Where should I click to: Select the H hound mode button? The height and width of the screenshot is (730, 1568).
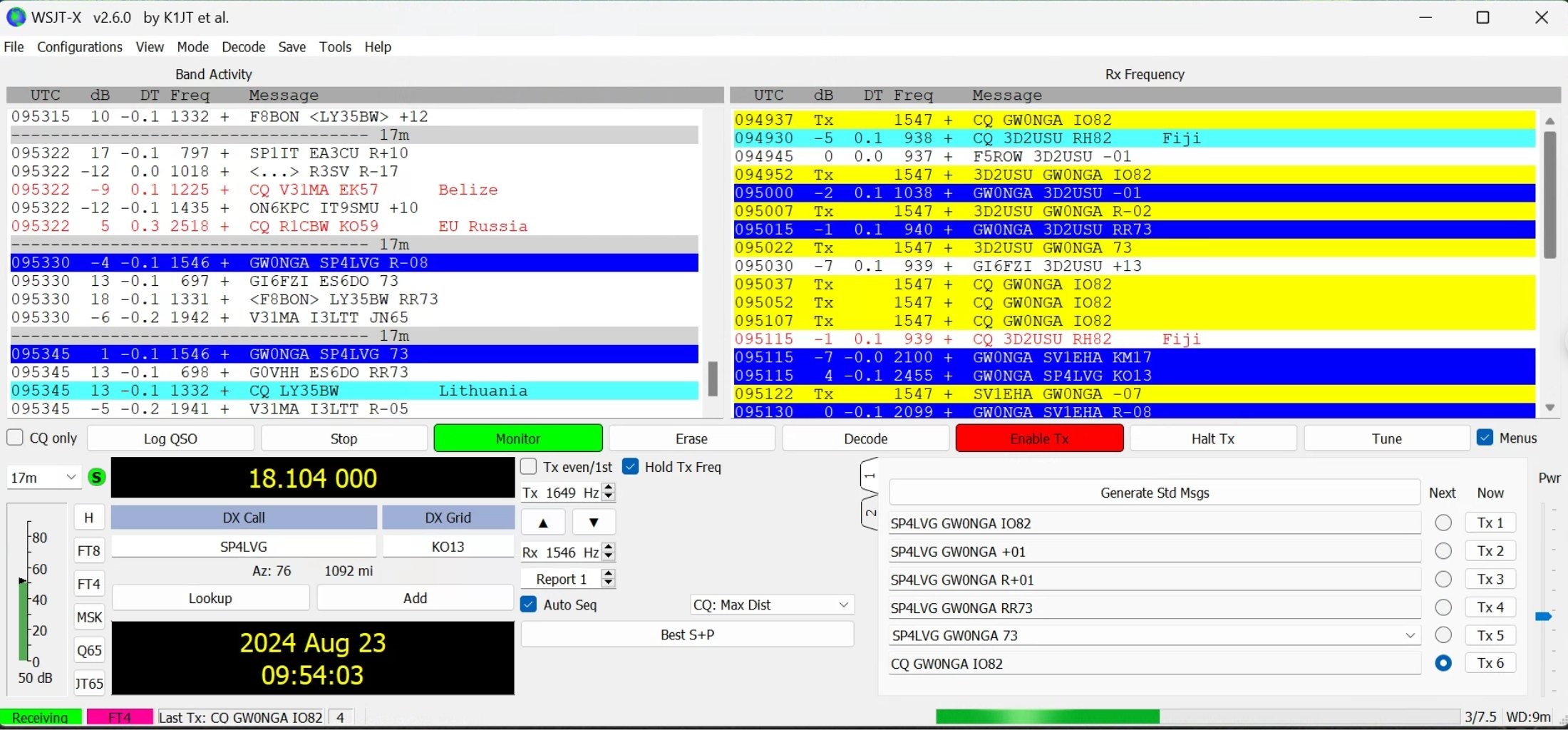coord(89,518)
